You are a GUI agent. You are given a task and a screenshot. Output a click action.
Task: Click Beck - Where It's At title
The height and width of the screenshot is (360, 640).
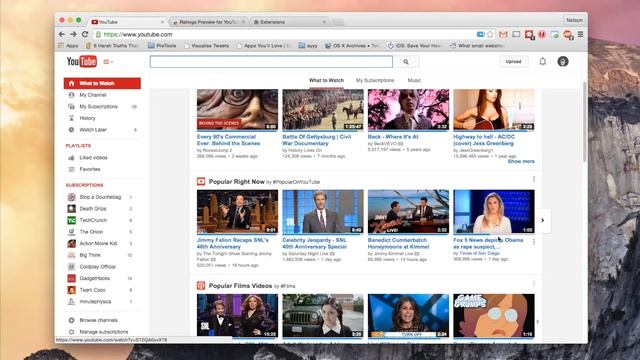click(393, 137)
